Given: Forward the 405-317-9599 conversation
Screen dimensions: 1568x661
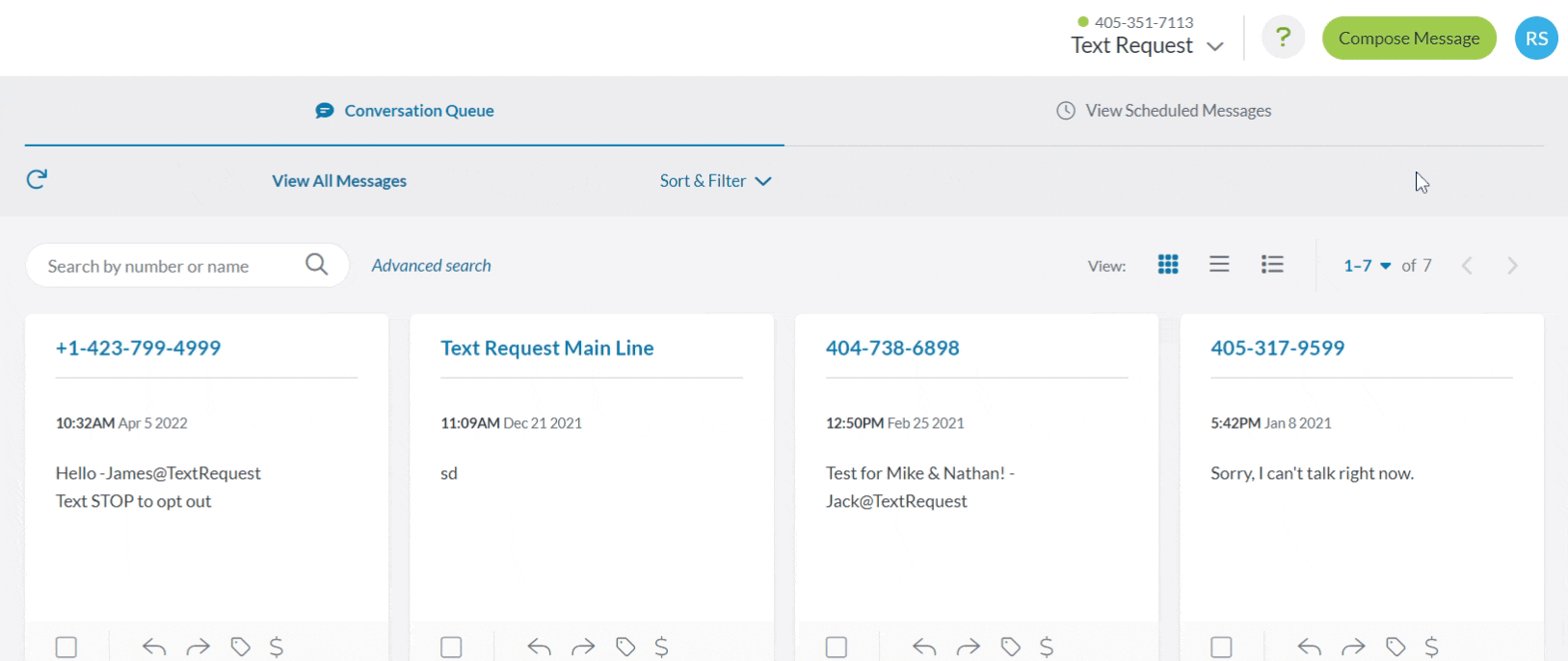Looking at the screenshot, I should (1353, 647).
